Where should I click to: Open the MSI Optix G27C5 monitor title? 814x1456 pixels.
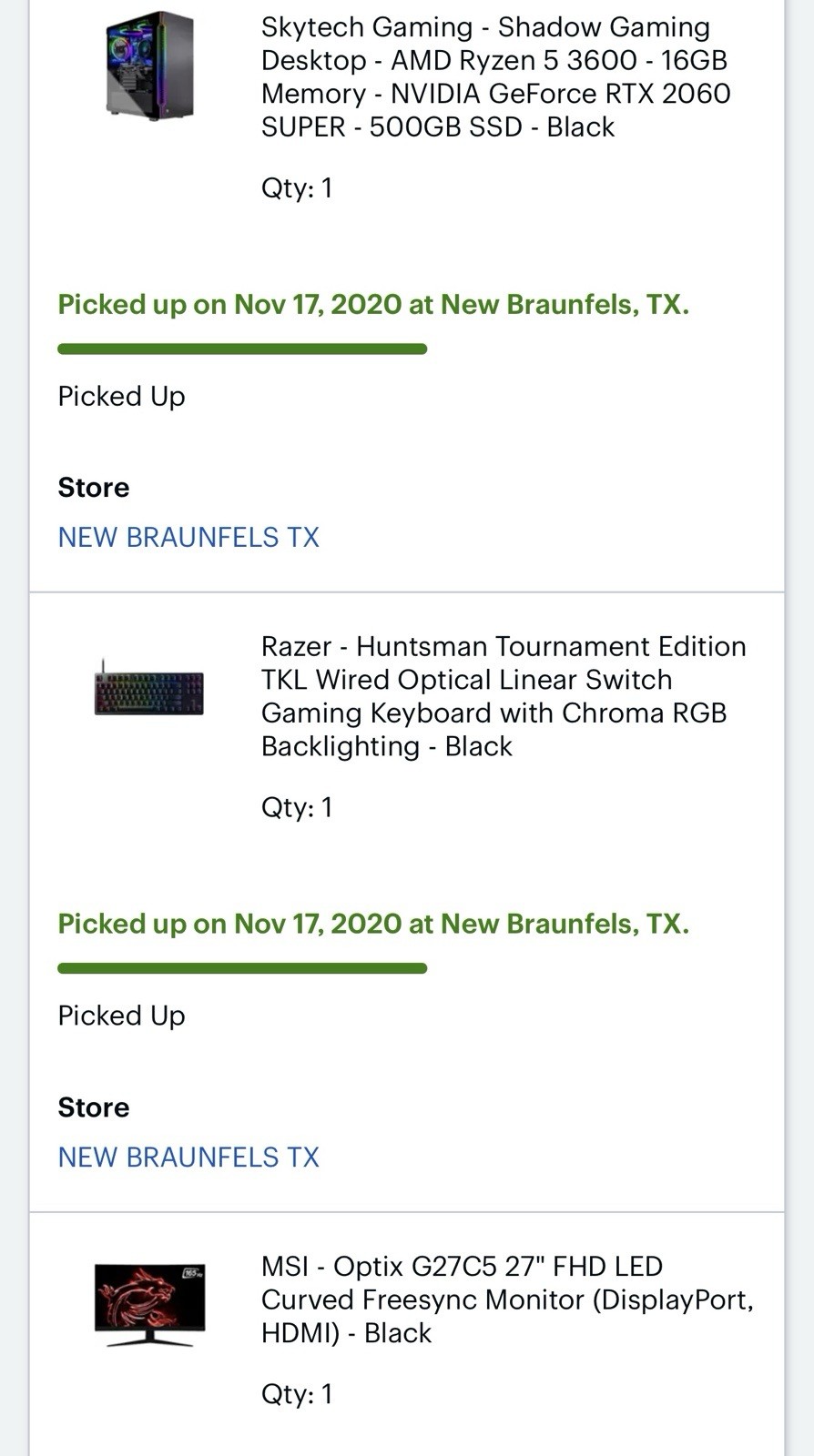coord(506,1299)
